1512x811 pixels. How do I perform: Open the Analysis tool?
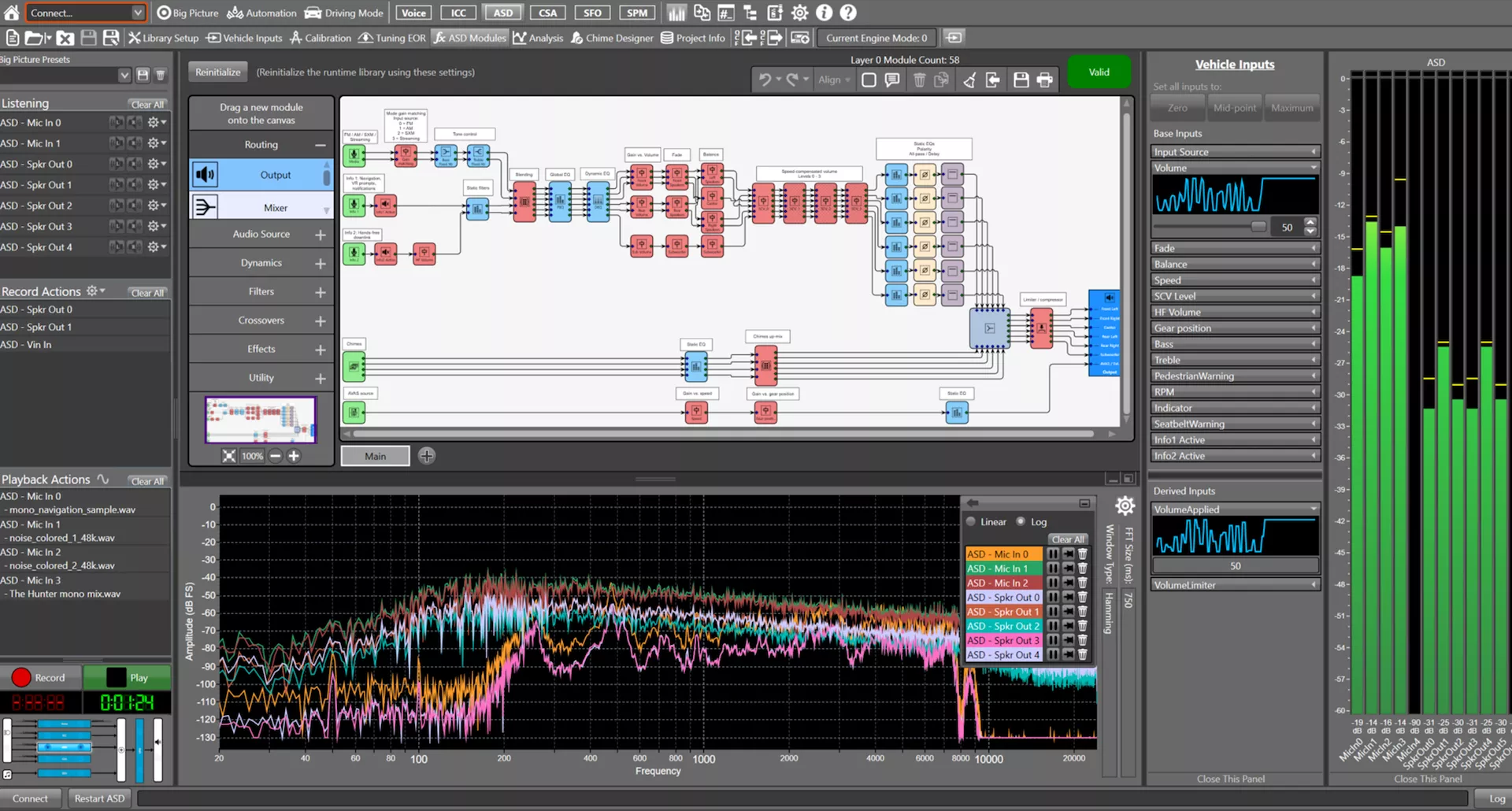click(x=538, y=37)
